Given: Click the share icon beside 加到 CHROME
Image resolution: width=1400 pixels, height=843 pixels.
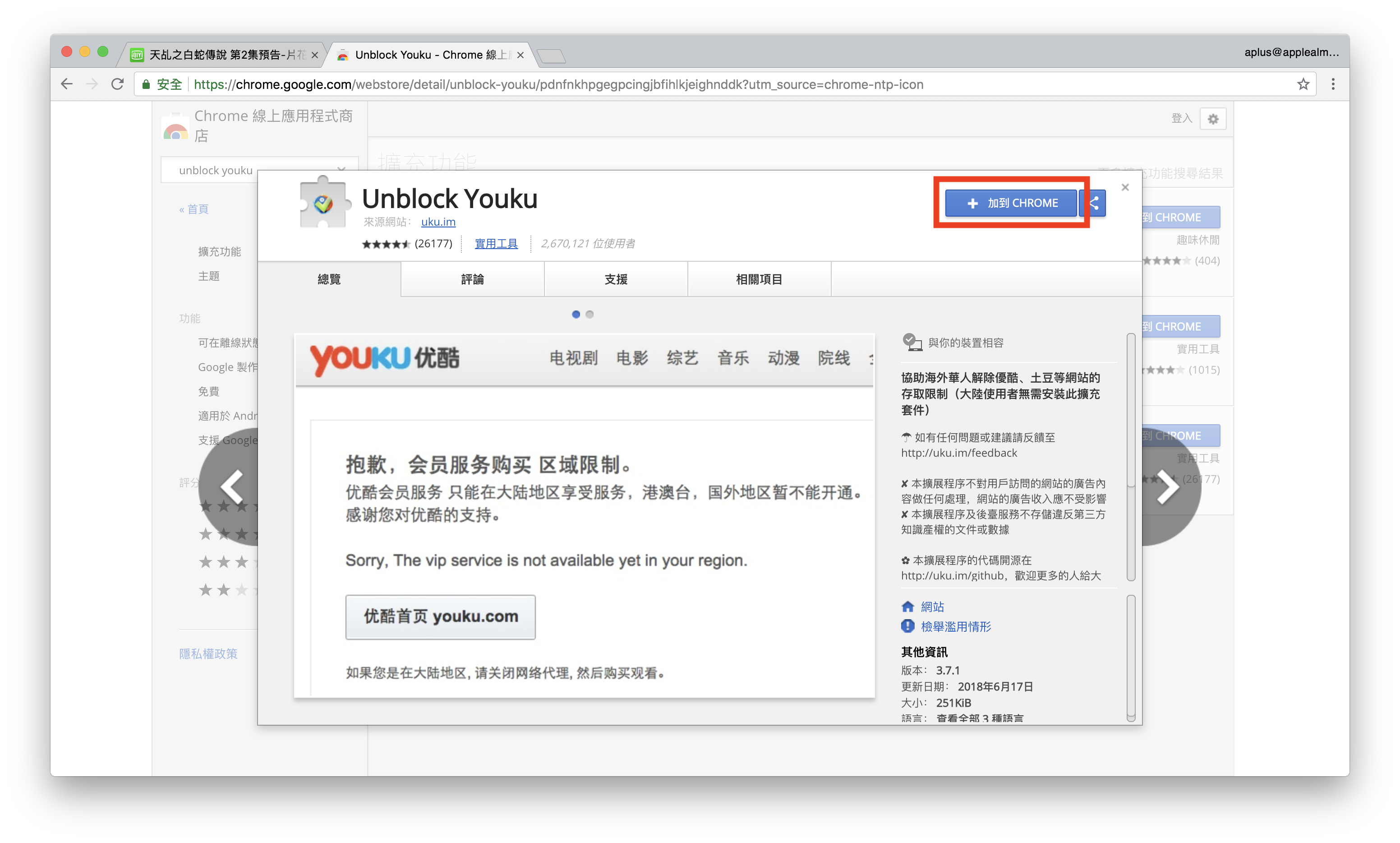Looking at the screenshot, I should click(1095, 203).
